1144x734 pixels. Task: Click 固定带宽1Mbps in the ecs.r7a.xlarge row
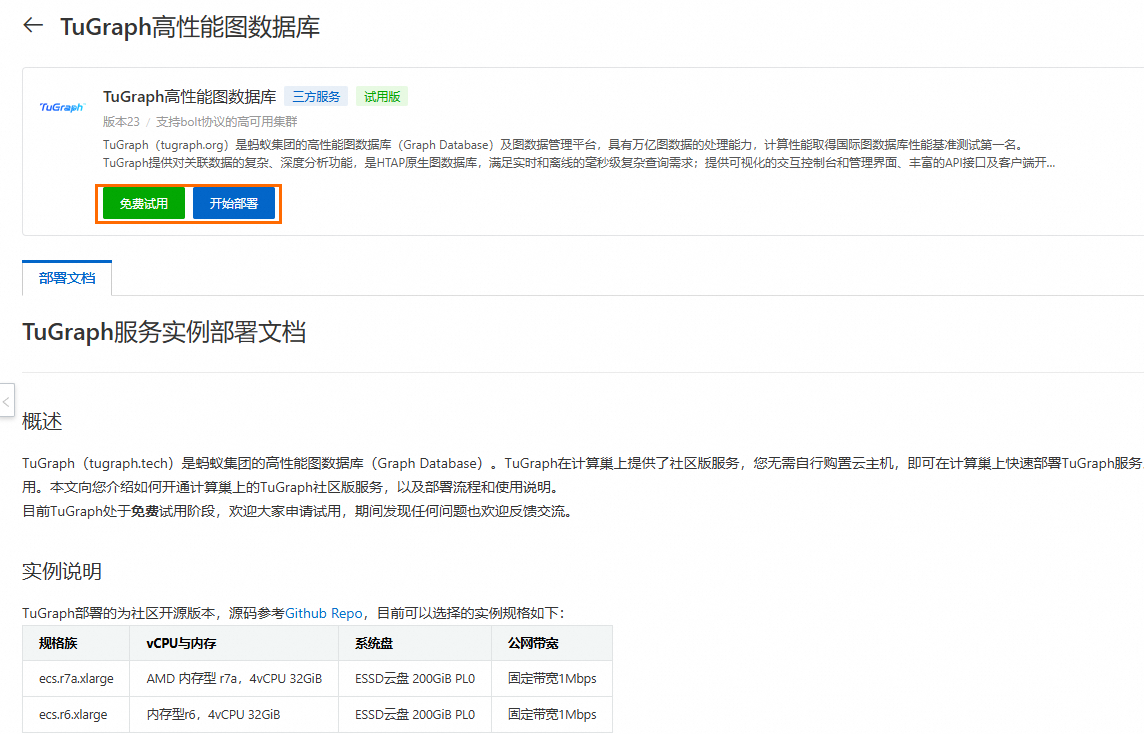(x=552, y=679)
